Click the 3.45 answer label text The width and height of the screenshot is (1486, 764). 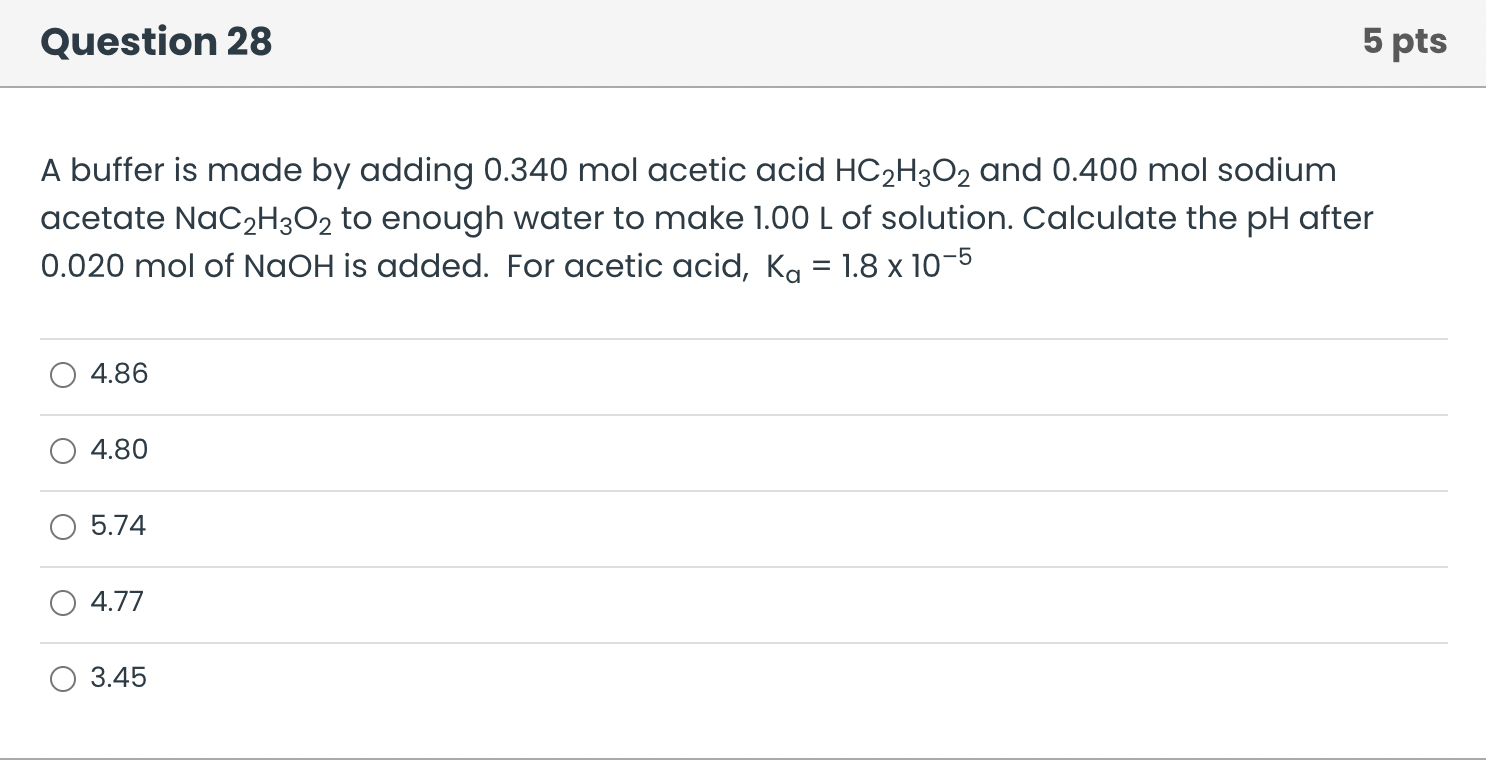click(118, 678)
